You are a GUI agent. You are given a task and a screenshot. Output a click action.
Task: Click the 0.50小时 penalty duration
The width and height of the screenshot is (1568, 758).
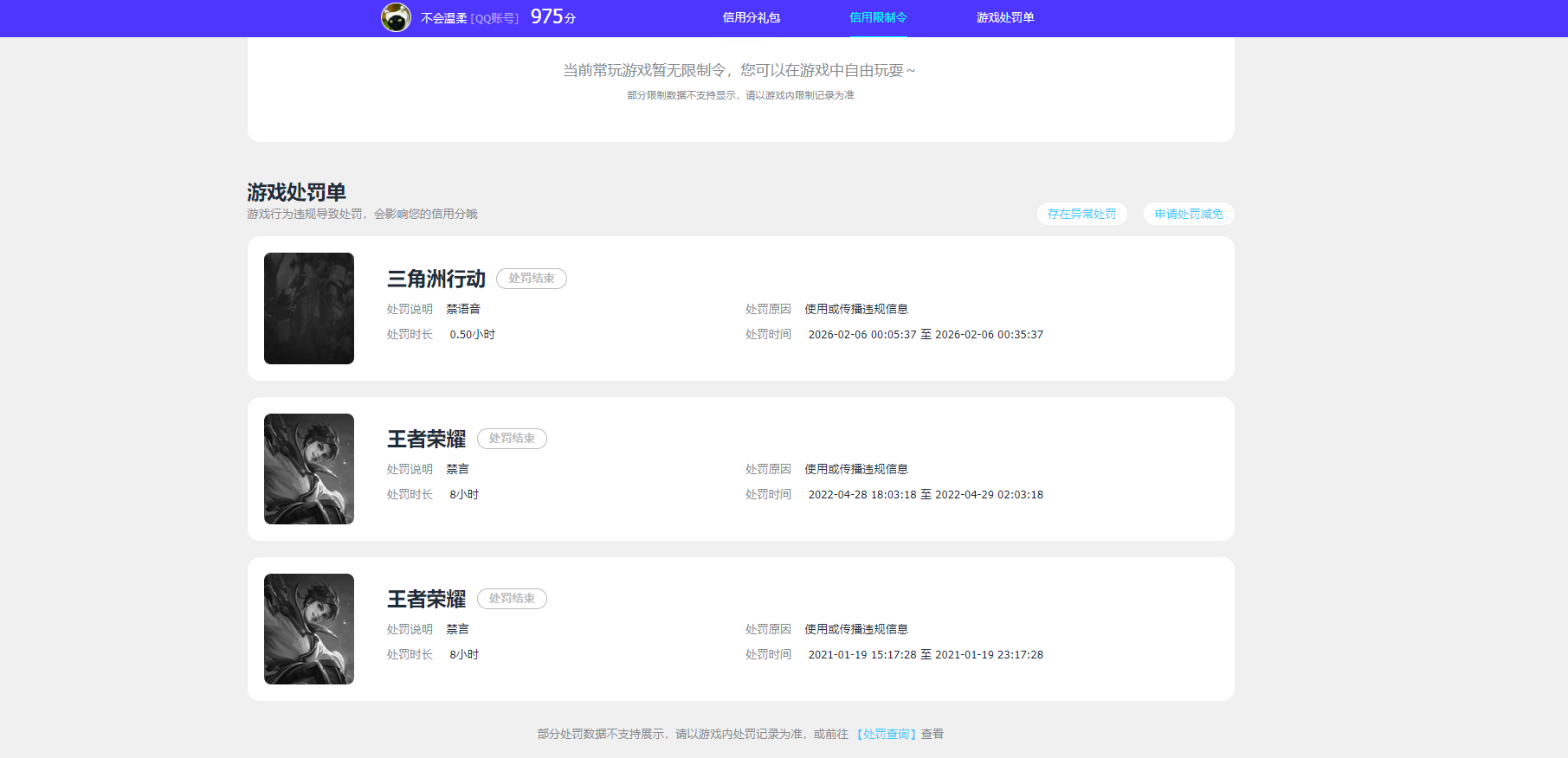(472, 335)
